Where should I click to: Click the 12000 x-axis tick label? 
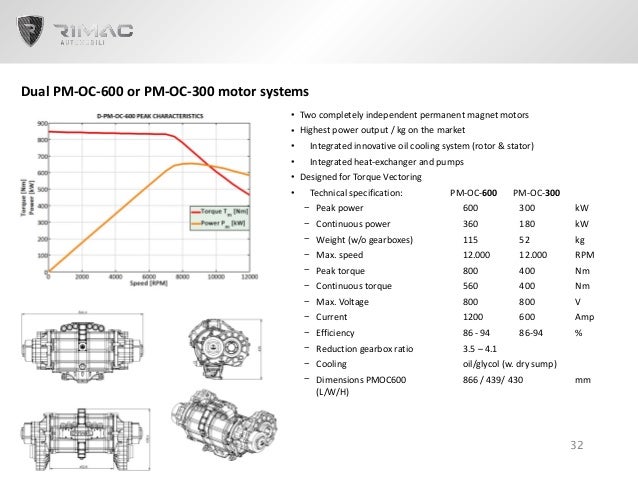[249, 277]
